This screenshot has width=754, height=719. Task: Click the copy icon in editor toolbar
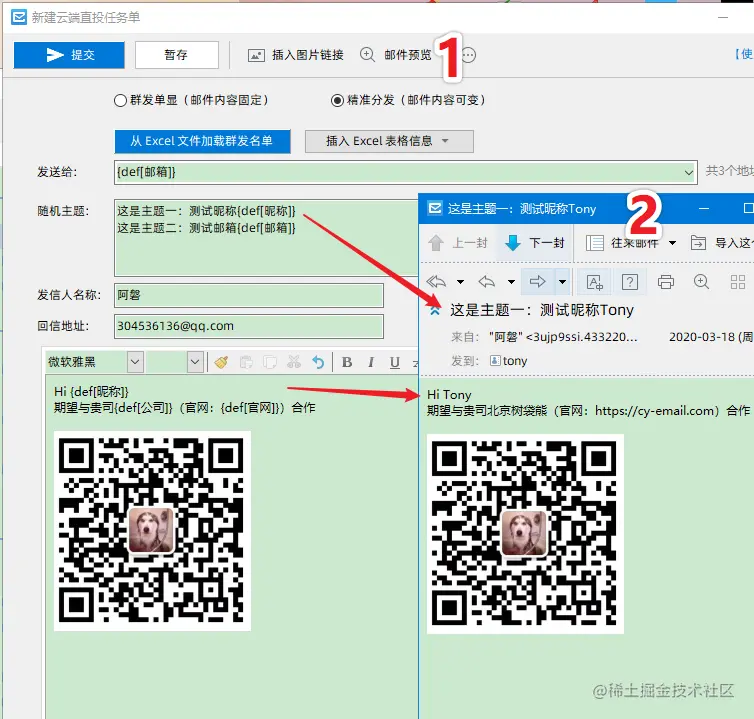point(270,362)
